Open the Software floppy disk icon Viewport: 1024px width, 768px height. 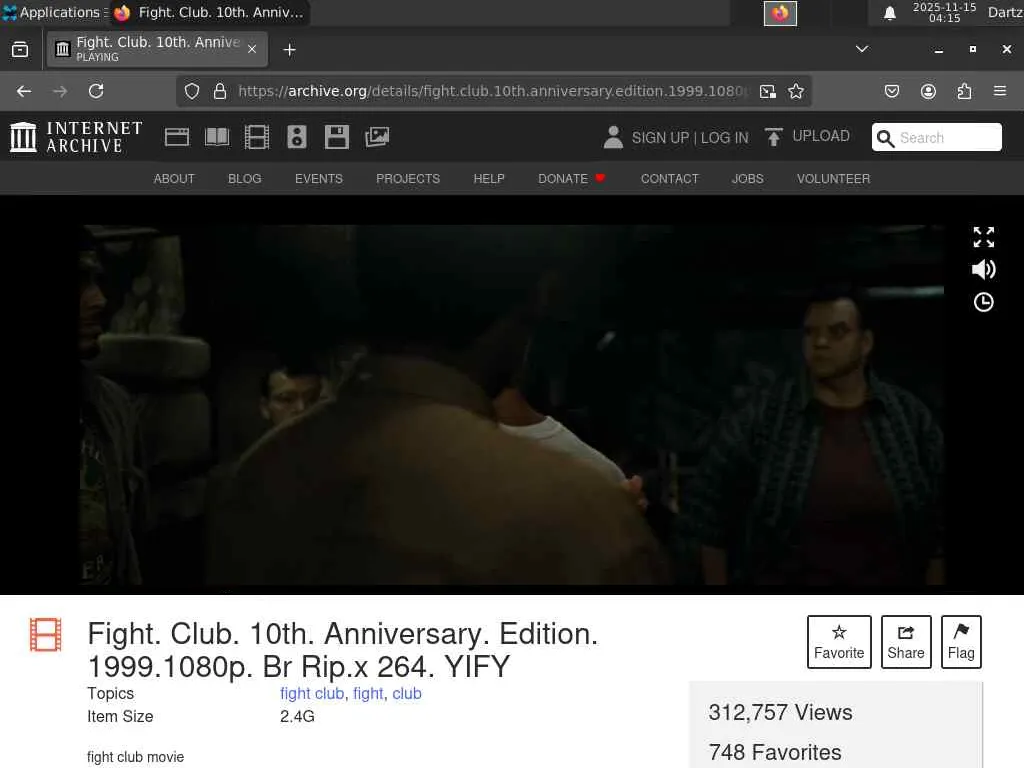pos(337,137)
